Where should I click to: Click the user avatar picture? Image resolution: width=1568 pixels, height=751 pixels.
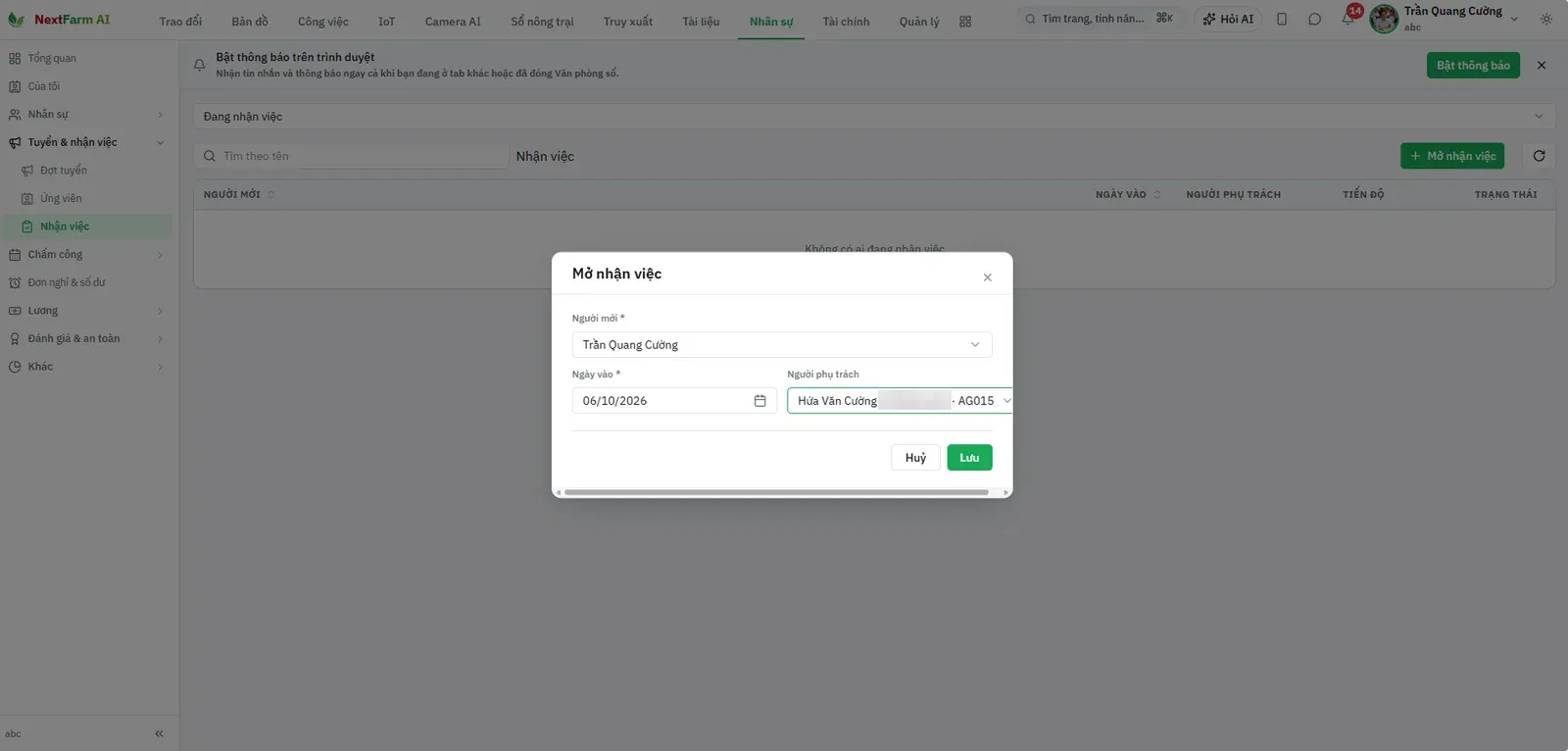tap(1384, 19)
